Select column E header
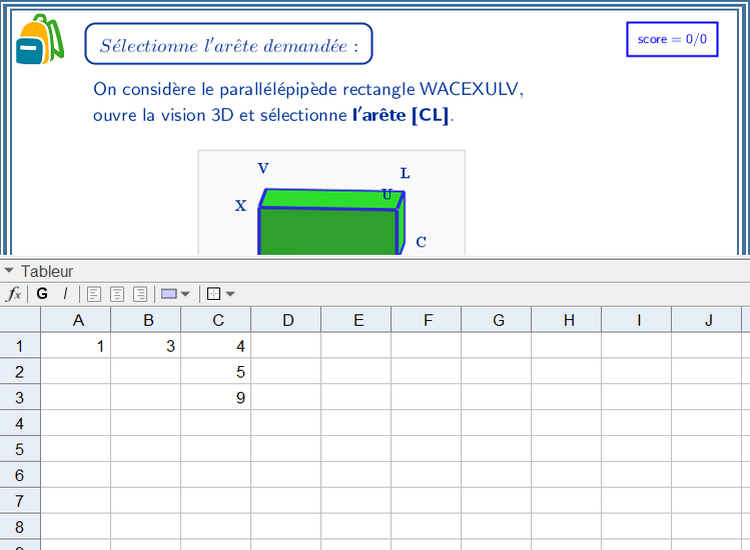This screenshot has height=550, width=750. (356, 319)
